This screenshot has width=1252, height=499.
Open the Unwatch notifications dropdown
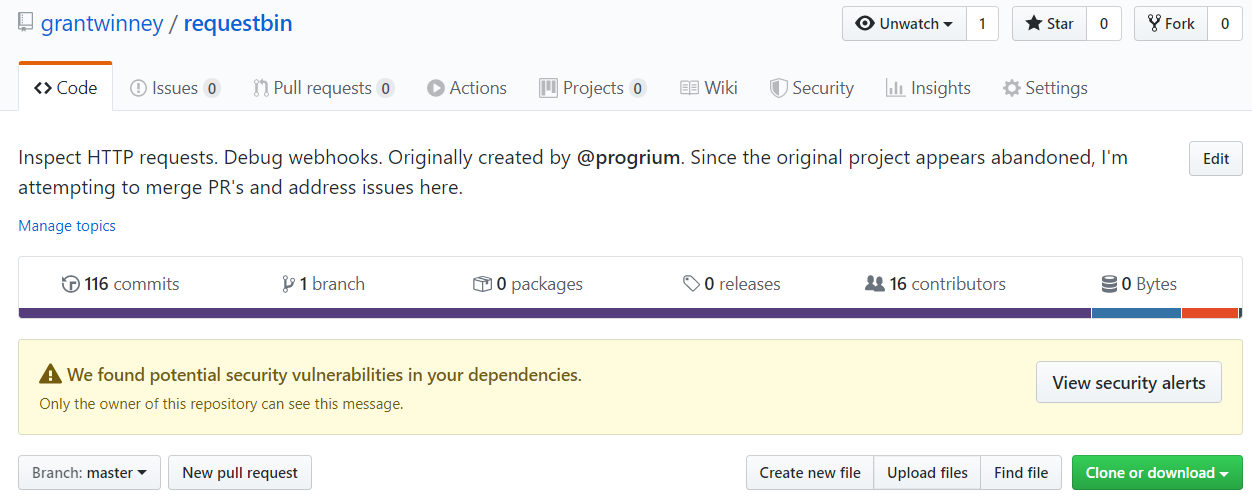904,24
